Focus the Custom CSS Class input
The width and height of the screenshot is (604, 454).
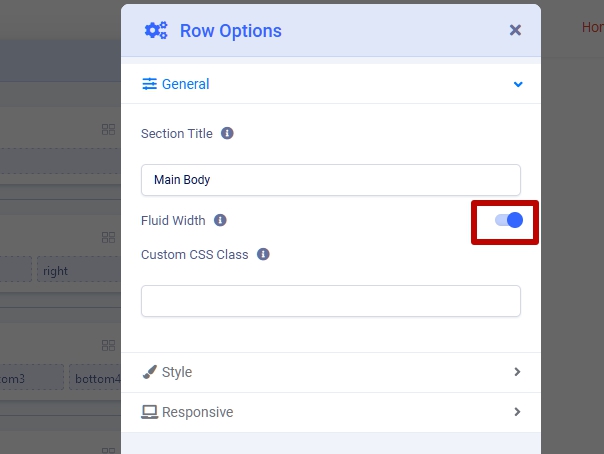(330, 301)
